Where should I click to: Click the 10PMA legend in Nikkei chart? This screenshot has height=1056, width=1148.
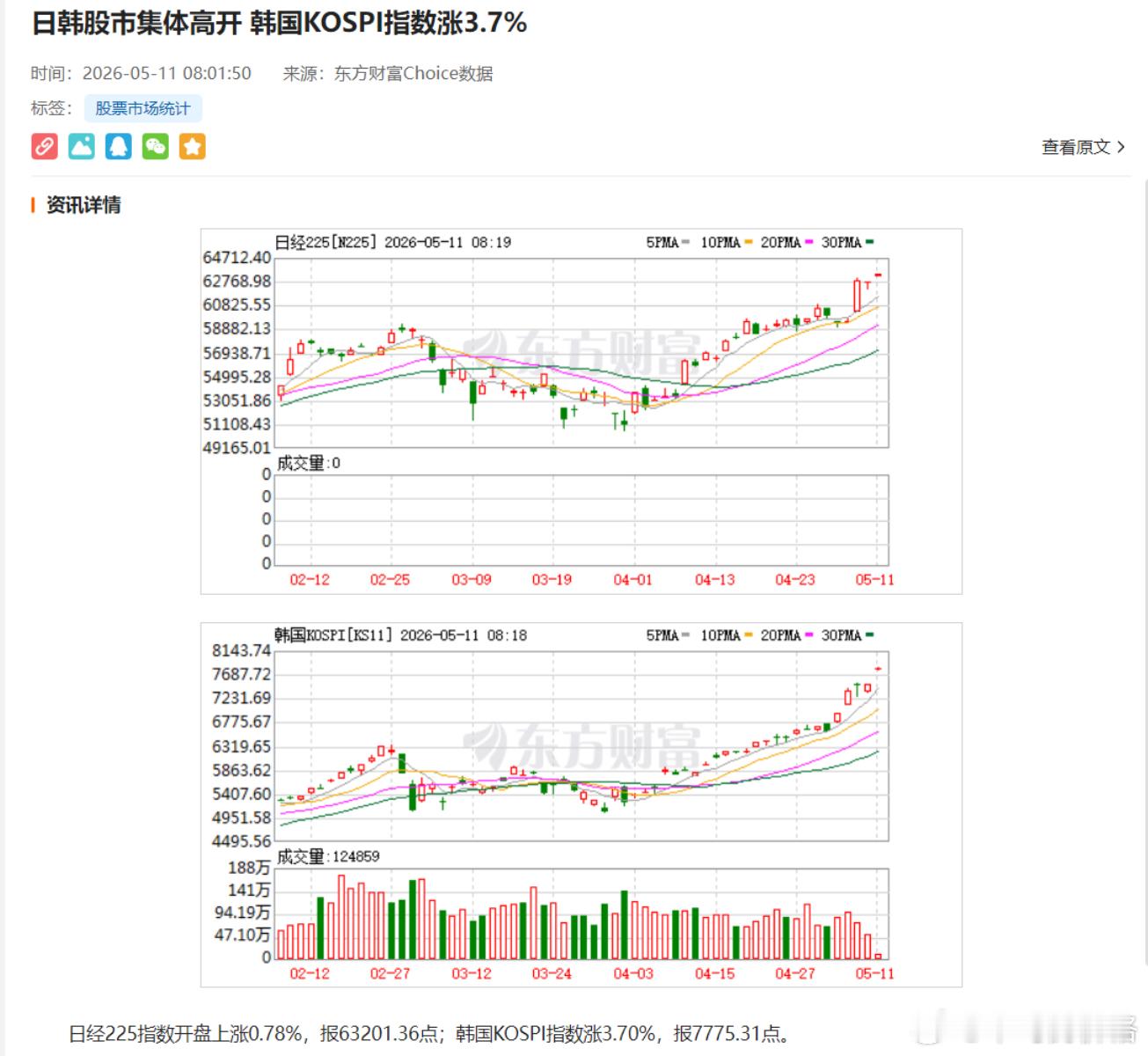click(x=727, y=242)
